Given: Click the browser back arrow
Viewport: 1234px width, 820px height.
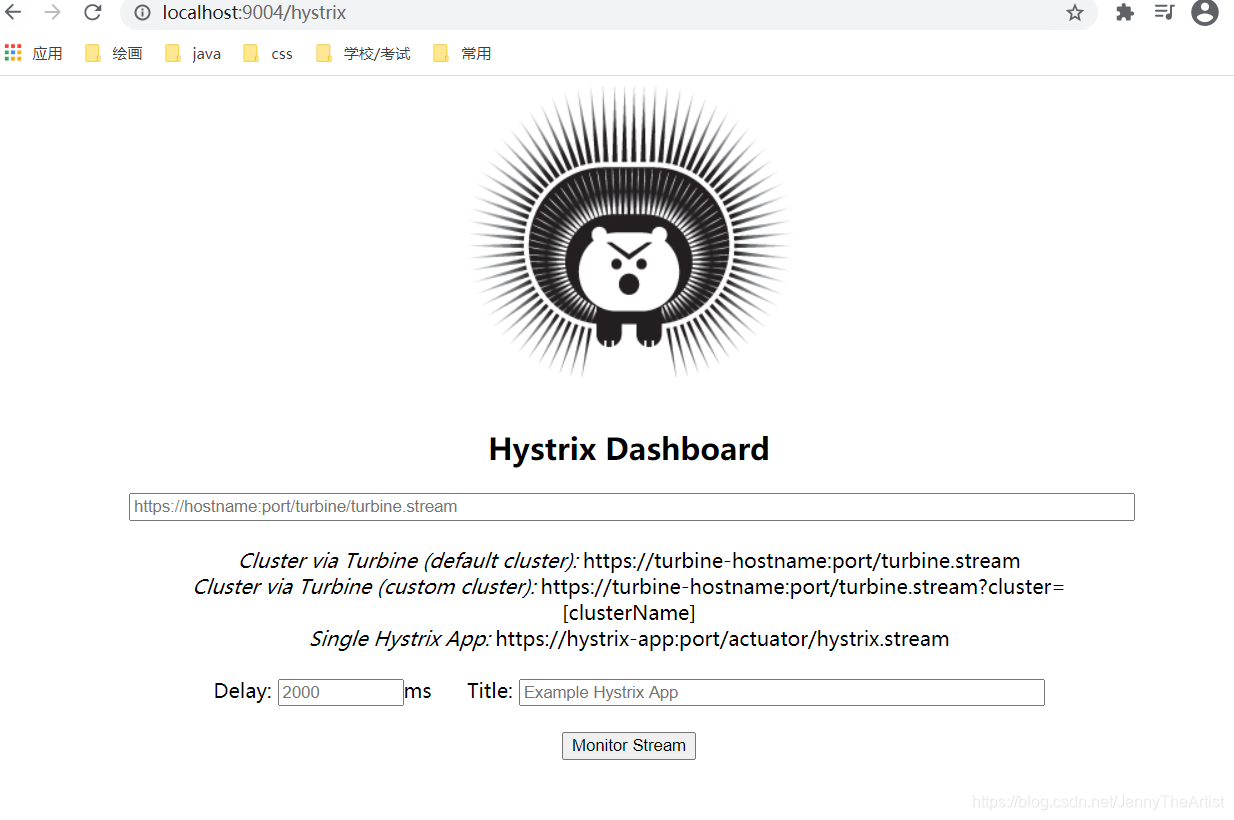Looking at the screenshot, I should pos(13,12).
